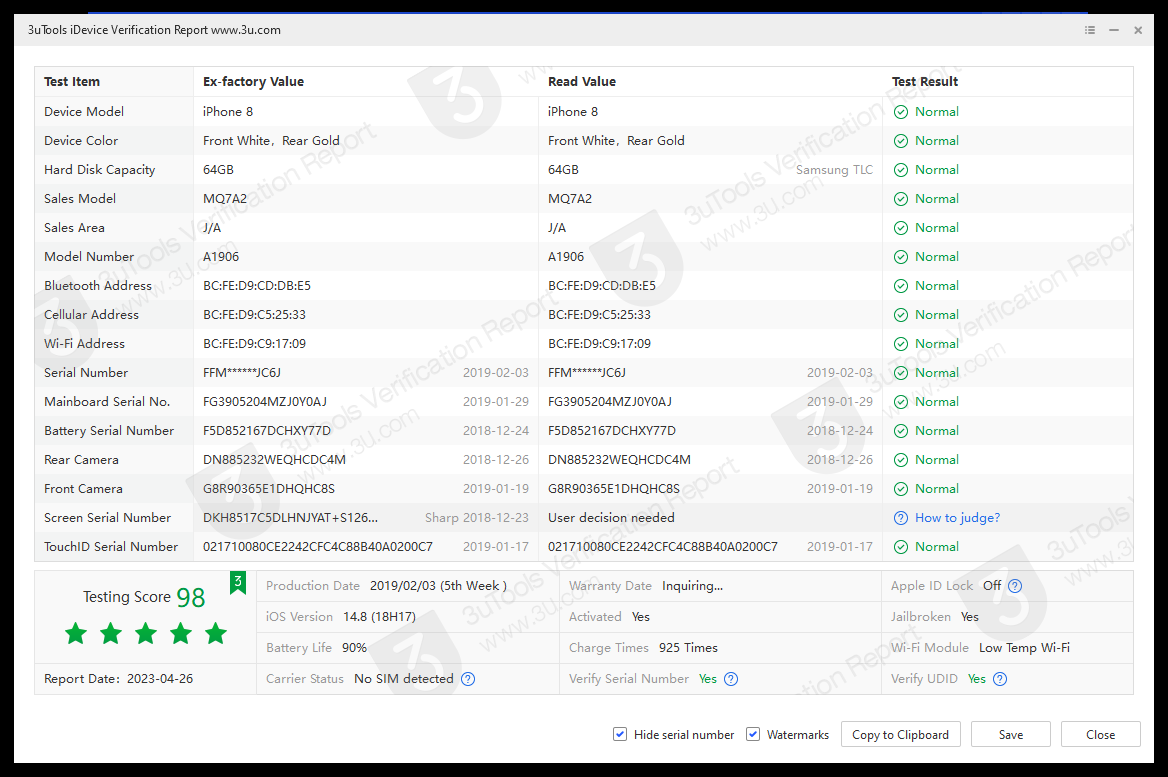Click the help icon beside Apple ID Lock
The image size is (1168, 777).
(x=1015, y=586)
